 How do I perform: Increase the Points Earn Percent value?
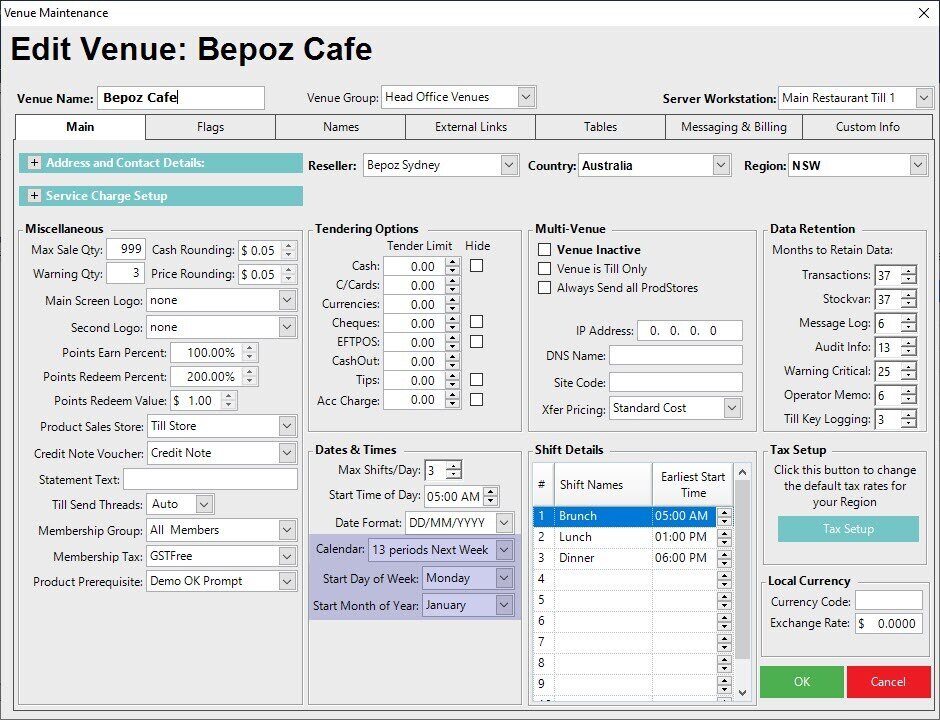pyautogui.click(x=250, y=348)
